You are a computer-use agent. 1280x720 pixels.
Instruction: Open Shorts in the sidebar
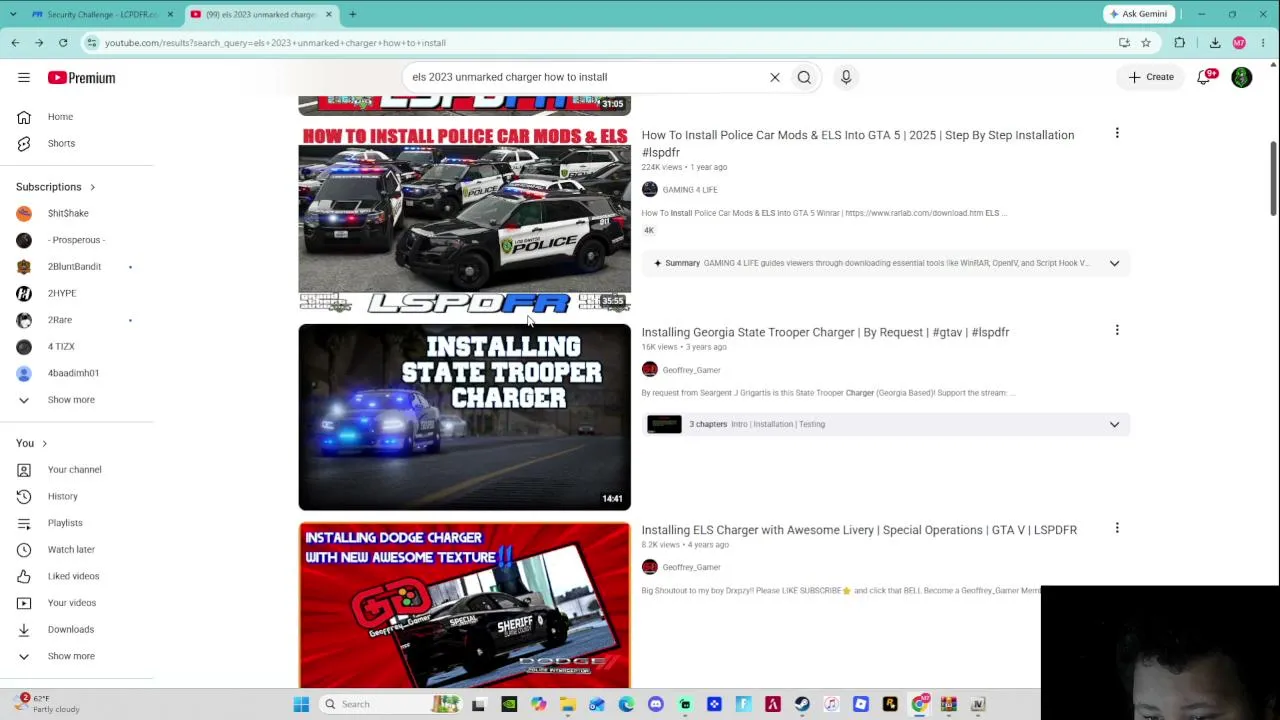pos(61,143)
